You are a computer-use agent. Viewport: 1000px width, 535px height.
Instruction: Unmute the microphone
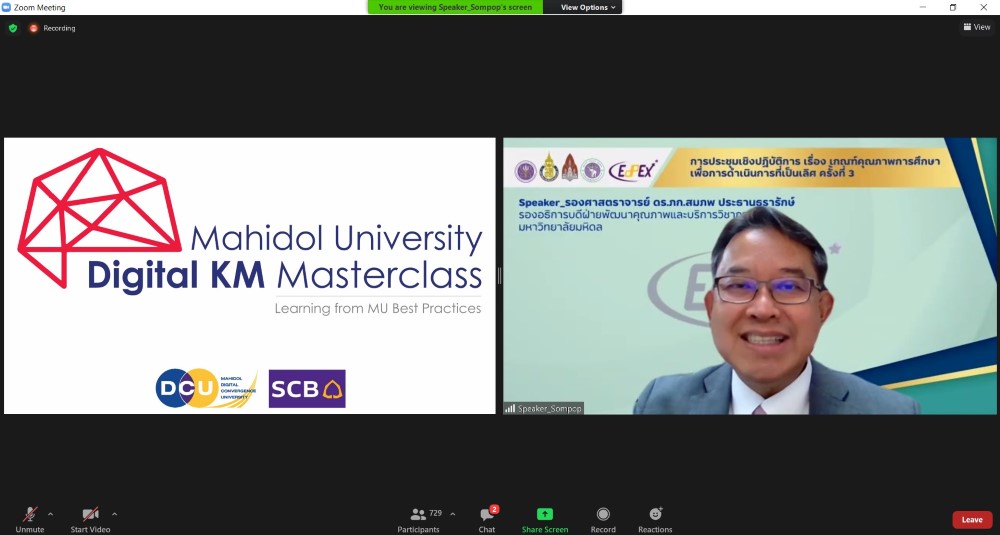tap(29, 514)
